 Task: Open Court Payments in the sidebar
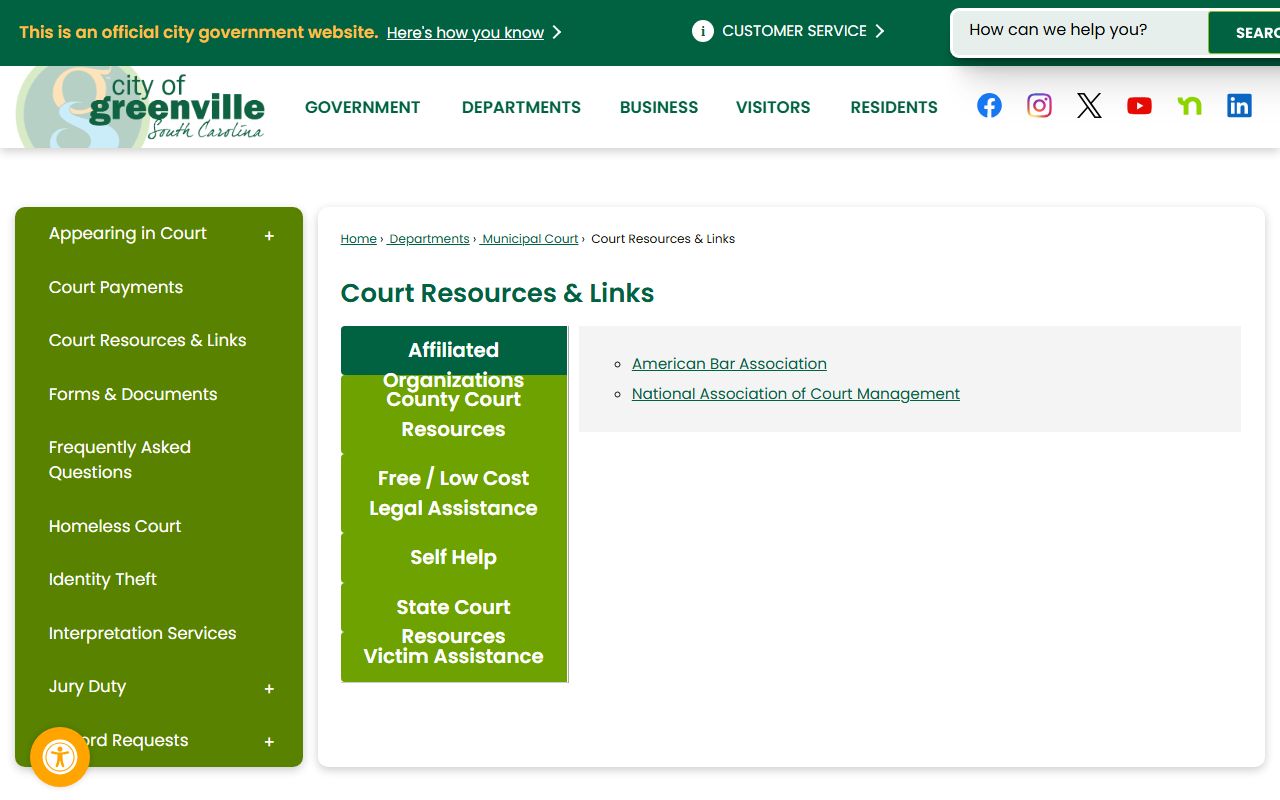point(116,287)
